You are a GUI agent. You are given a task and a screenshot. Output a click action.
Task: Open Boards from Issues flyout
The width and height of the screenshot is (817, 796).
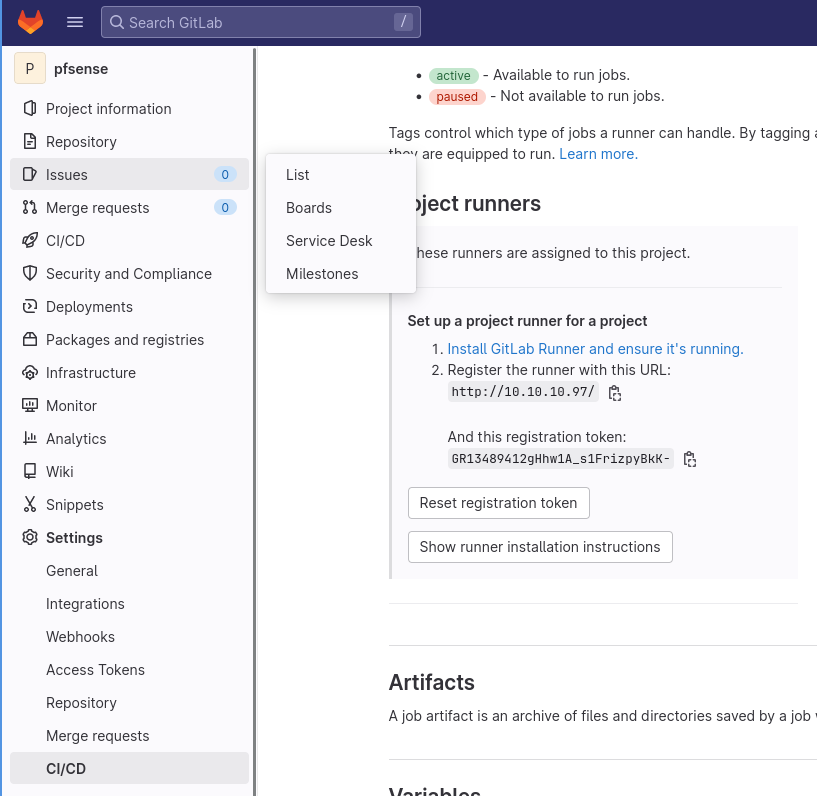tap(309, 208)
